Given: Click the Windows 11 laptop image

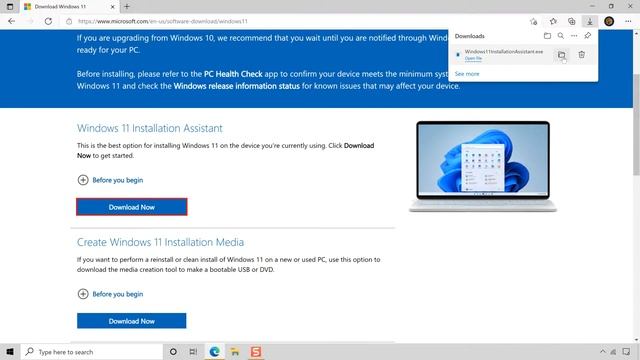Looking at the screenshot, I should point(483,167).
